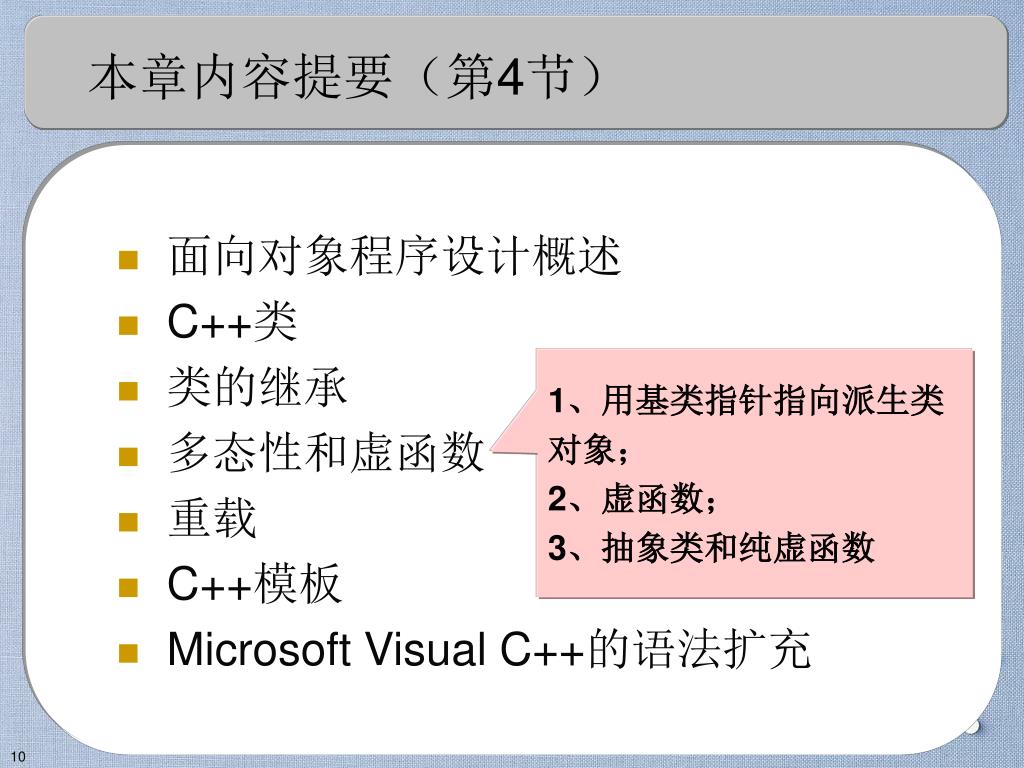1024x768 pixels.
Task: Click callout line 1、用基类指针指向派生类
Action: click(746, 401)
